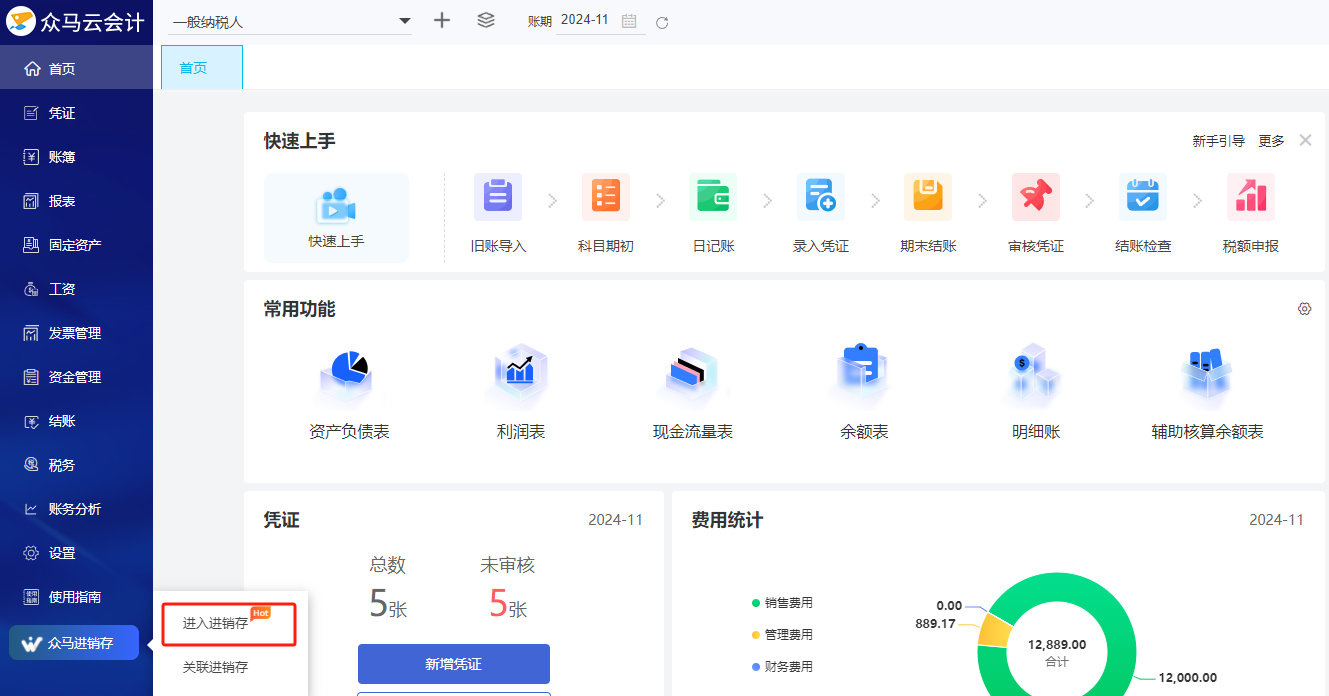Open 使用指南 in the sidebar
Image resolution: width=1329 pixels, height=696 pixels.
(76, 597)
